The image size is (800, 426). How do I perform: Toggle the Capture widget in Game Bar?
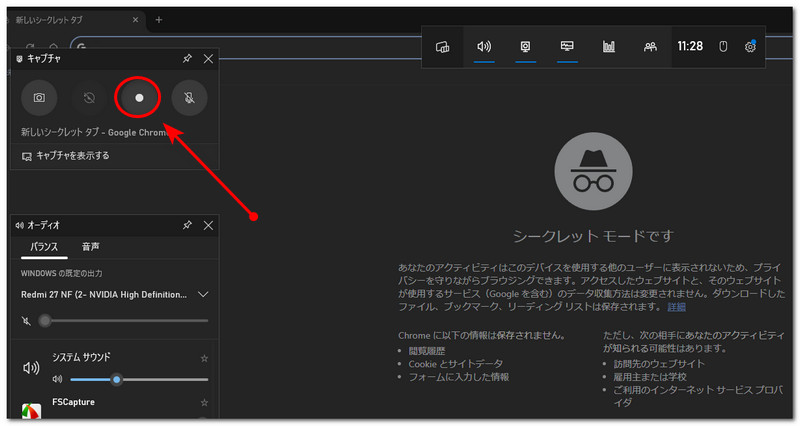click(525, 46)
